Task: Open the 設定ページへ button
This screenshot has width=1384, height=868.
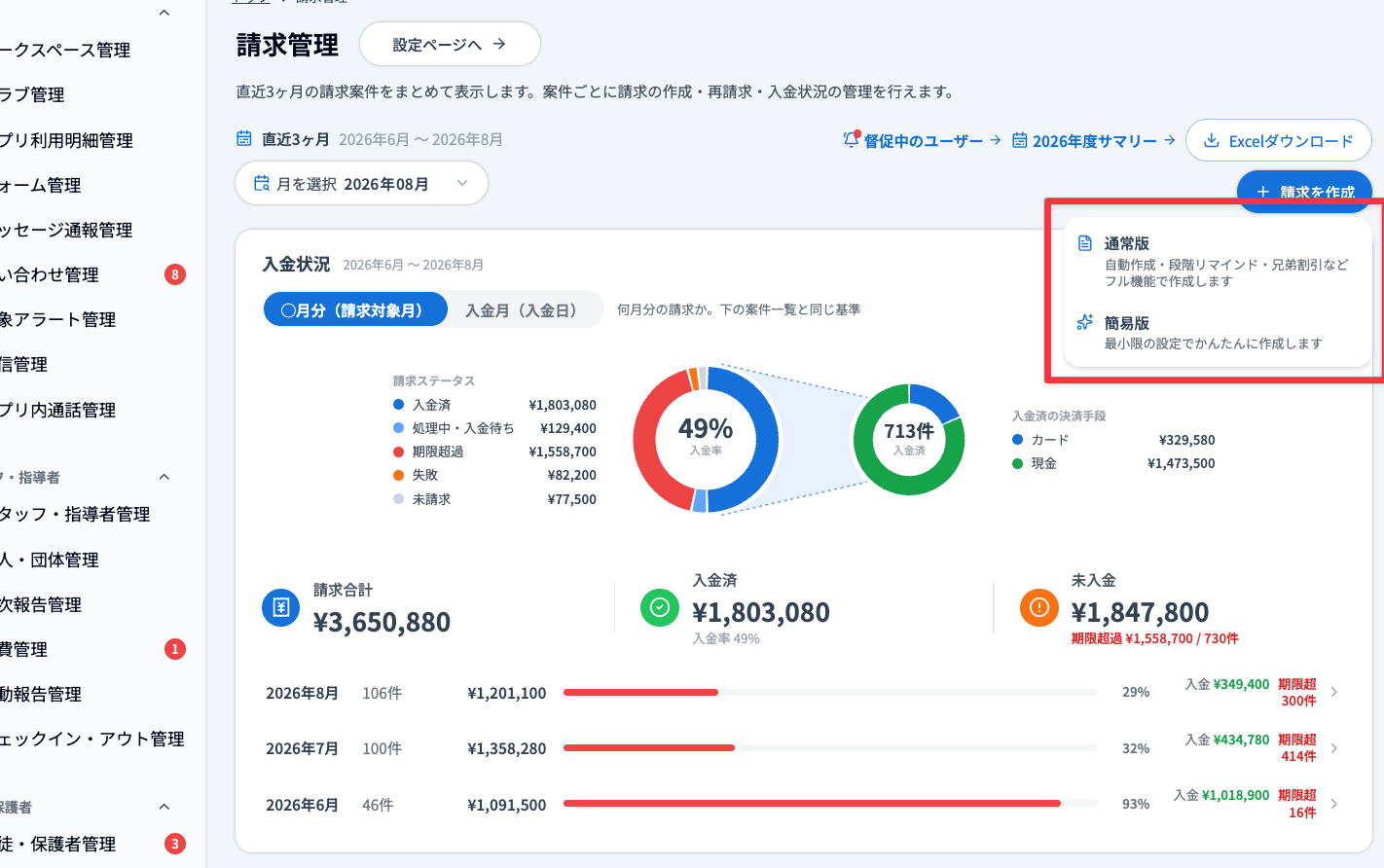Action: 450,44
